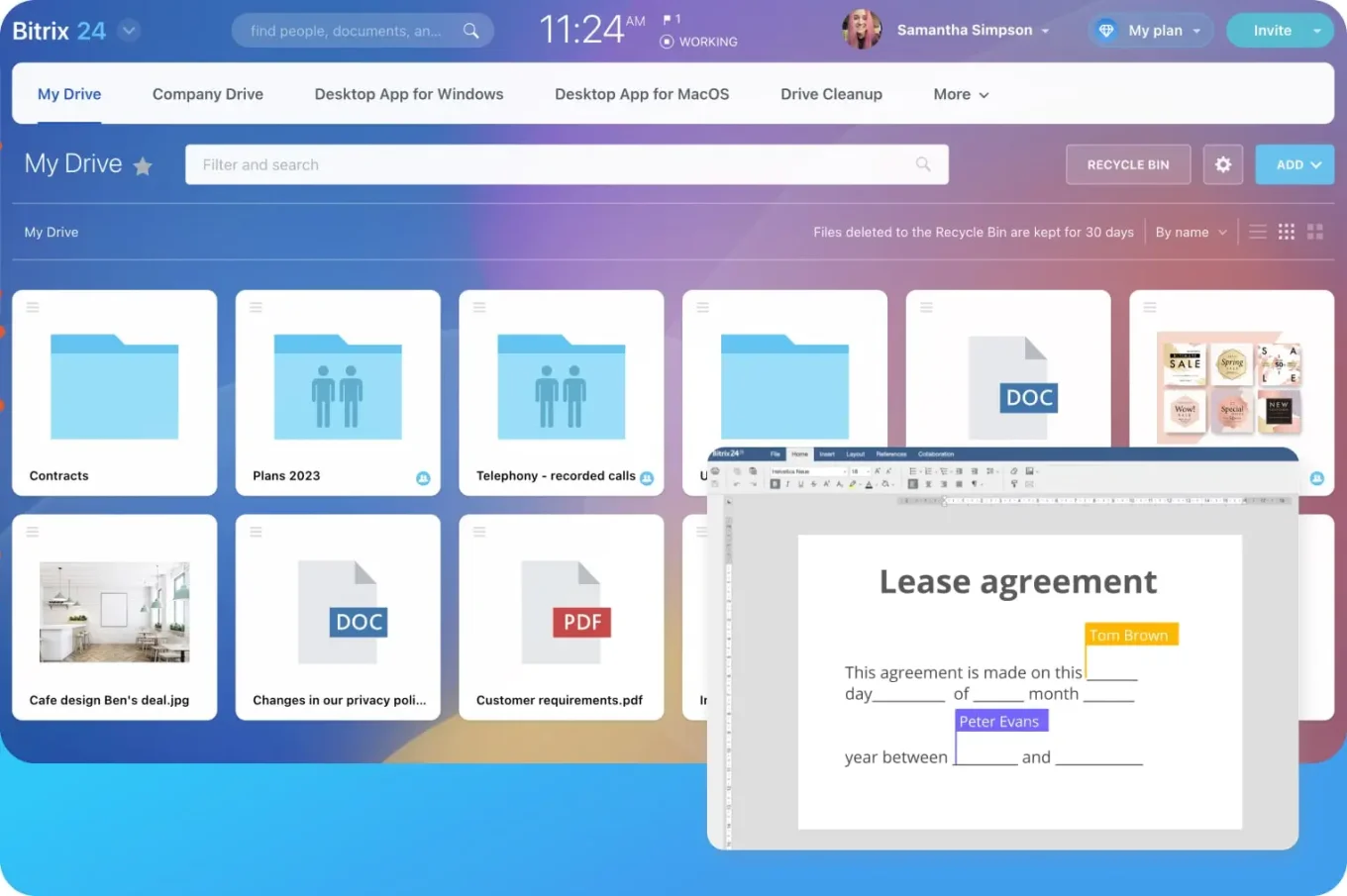Open the text highlight color tool
The height and width of the screenshot is (896, 1347).
[851, 482]
